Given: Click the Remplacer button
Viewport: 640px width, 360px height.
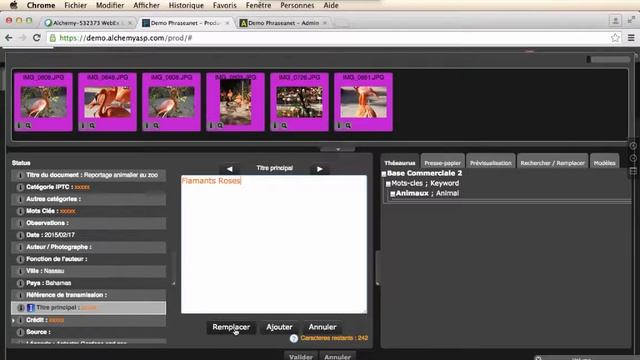Looking at the screenshot, I should [231, 327].
